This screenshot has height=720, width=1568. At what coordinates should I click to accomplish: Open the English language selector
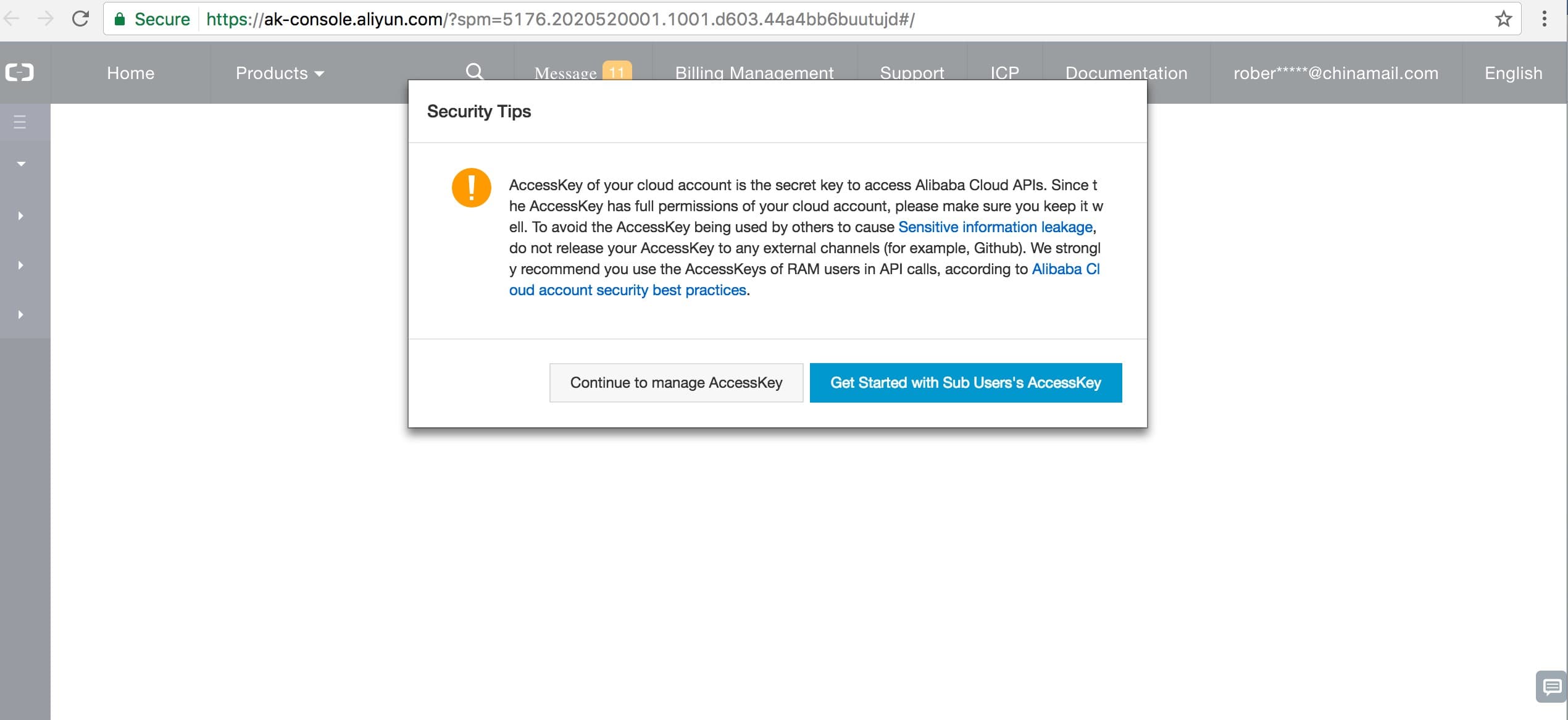[1513, 73]
